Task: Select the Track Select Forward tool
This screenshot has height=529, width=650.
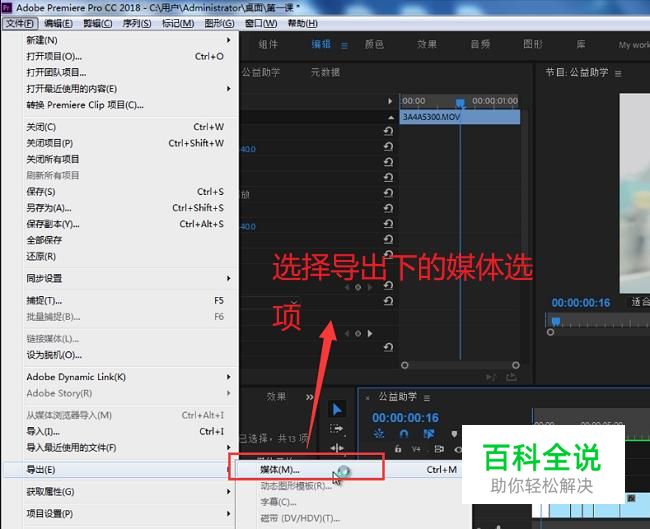Action: 337,429
